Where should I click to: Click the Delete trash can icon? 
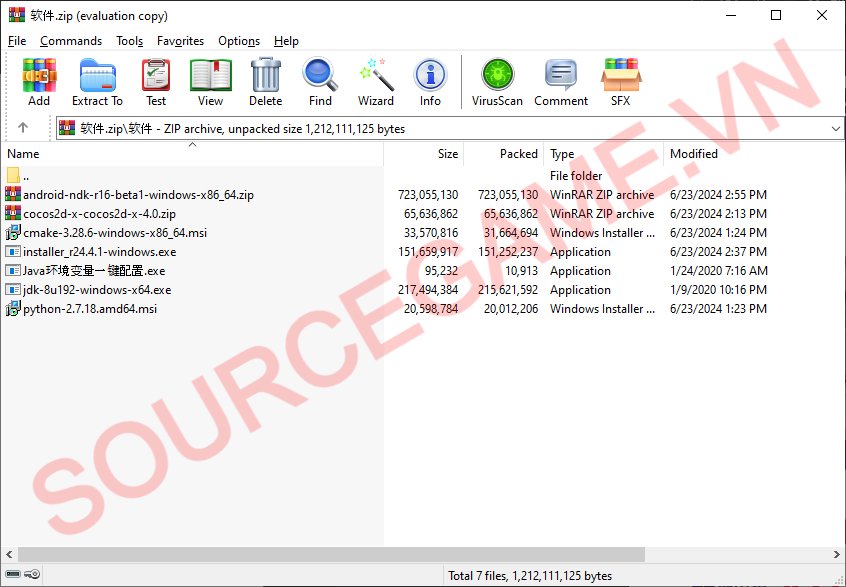click(265, 81)
